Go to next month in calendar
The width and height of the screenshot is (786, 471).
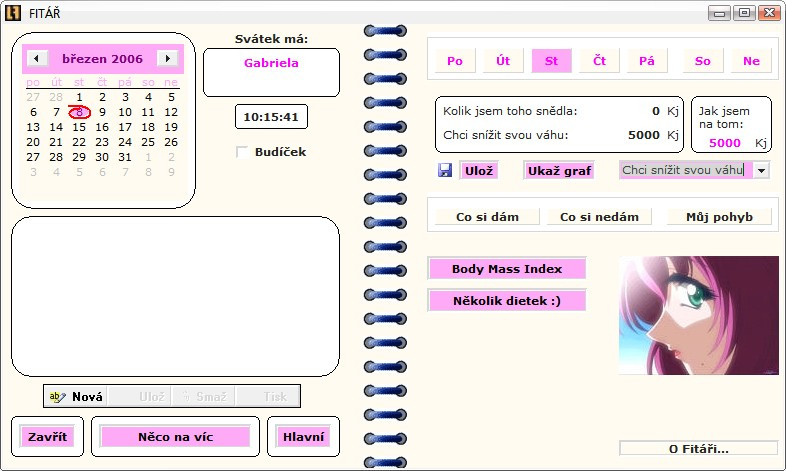click(x=168, y=59)
